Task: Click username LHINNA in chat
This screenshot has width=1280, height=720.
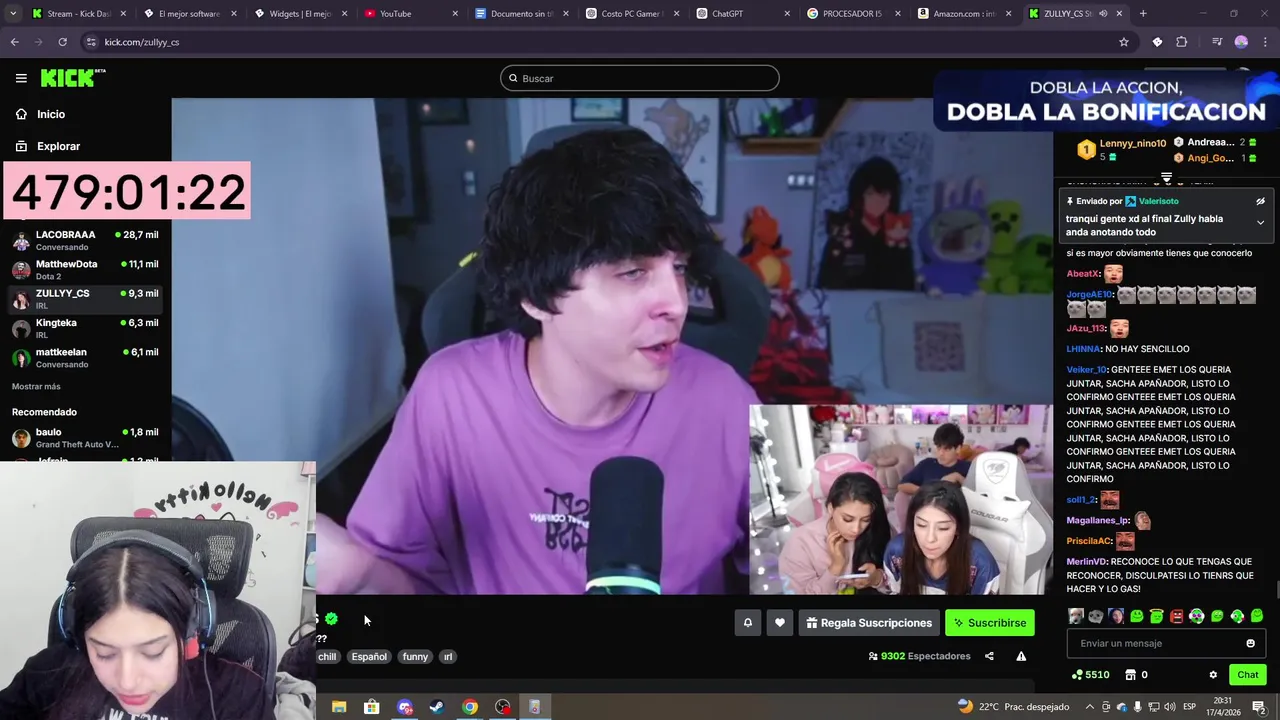Action: [x=1083, y=349]
